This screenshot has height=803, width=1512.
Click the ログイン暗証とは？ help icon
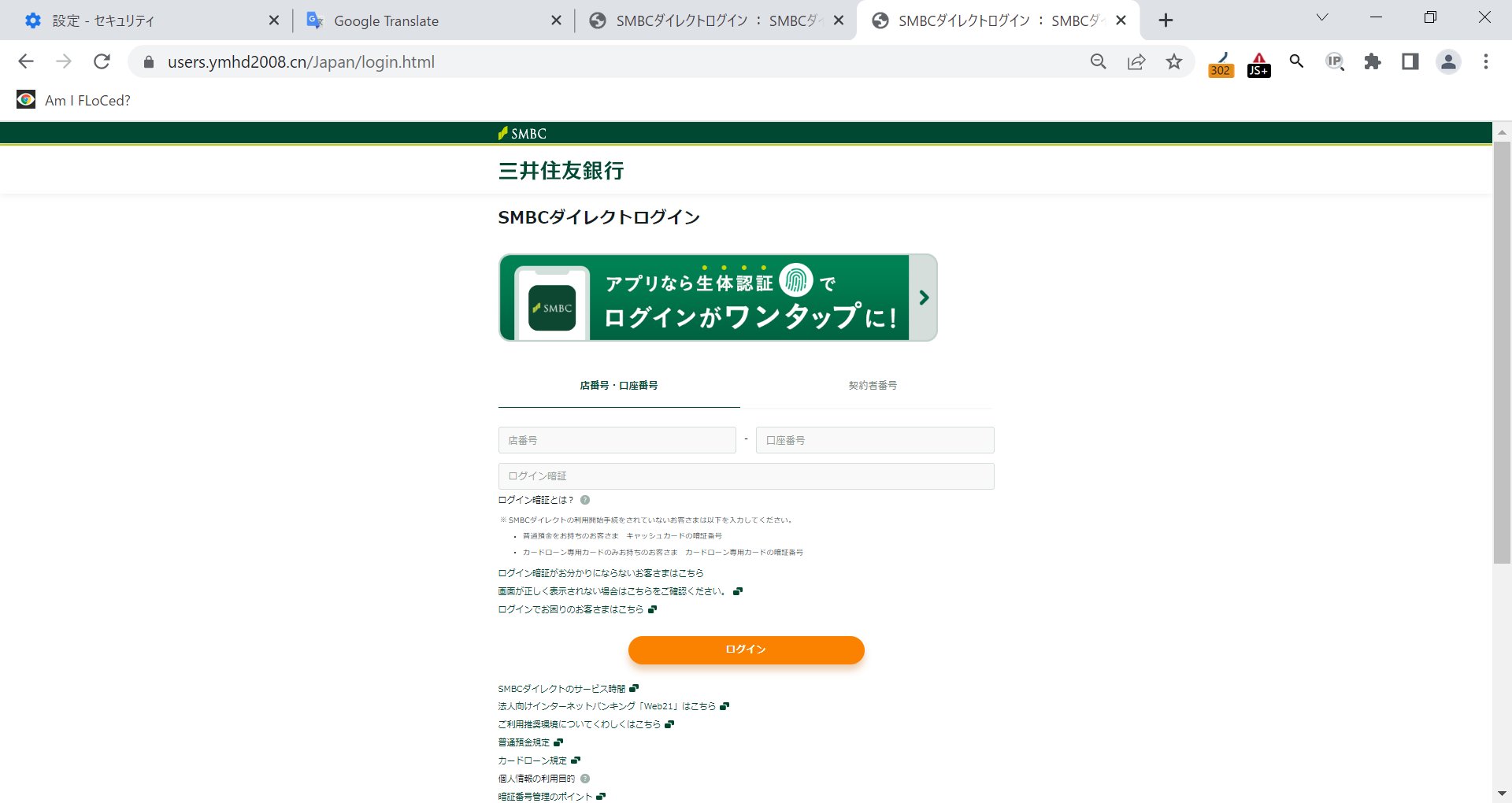pyautogui.click(x=585, y=500)
